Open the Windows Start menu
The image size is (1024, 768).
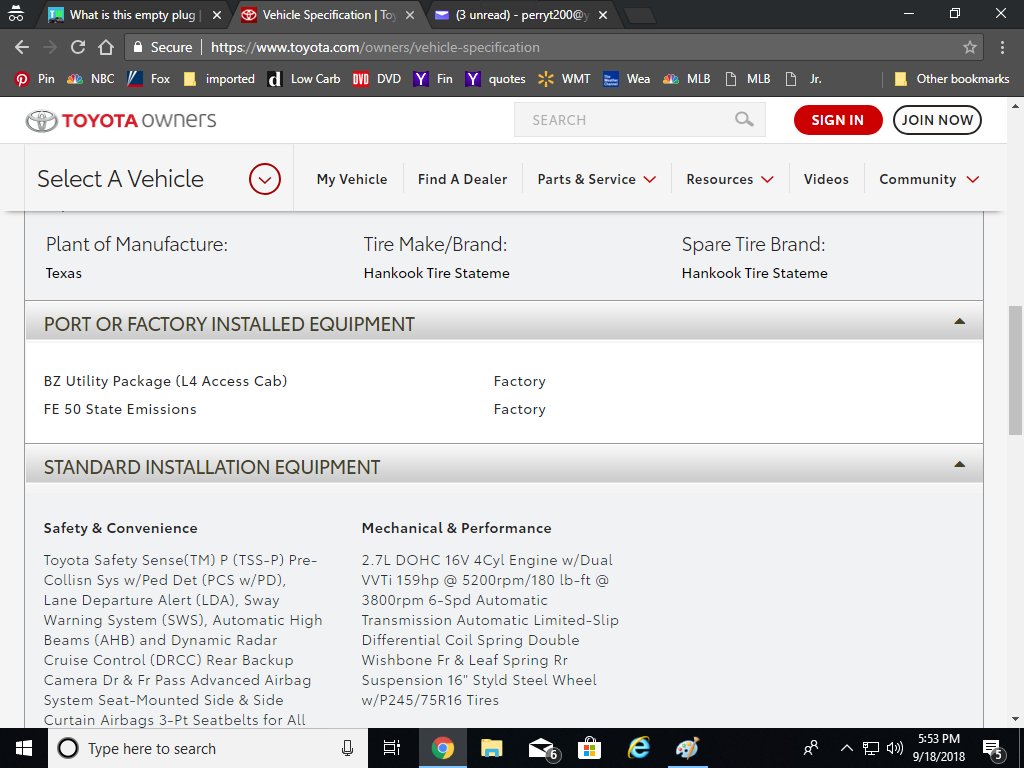24,748
